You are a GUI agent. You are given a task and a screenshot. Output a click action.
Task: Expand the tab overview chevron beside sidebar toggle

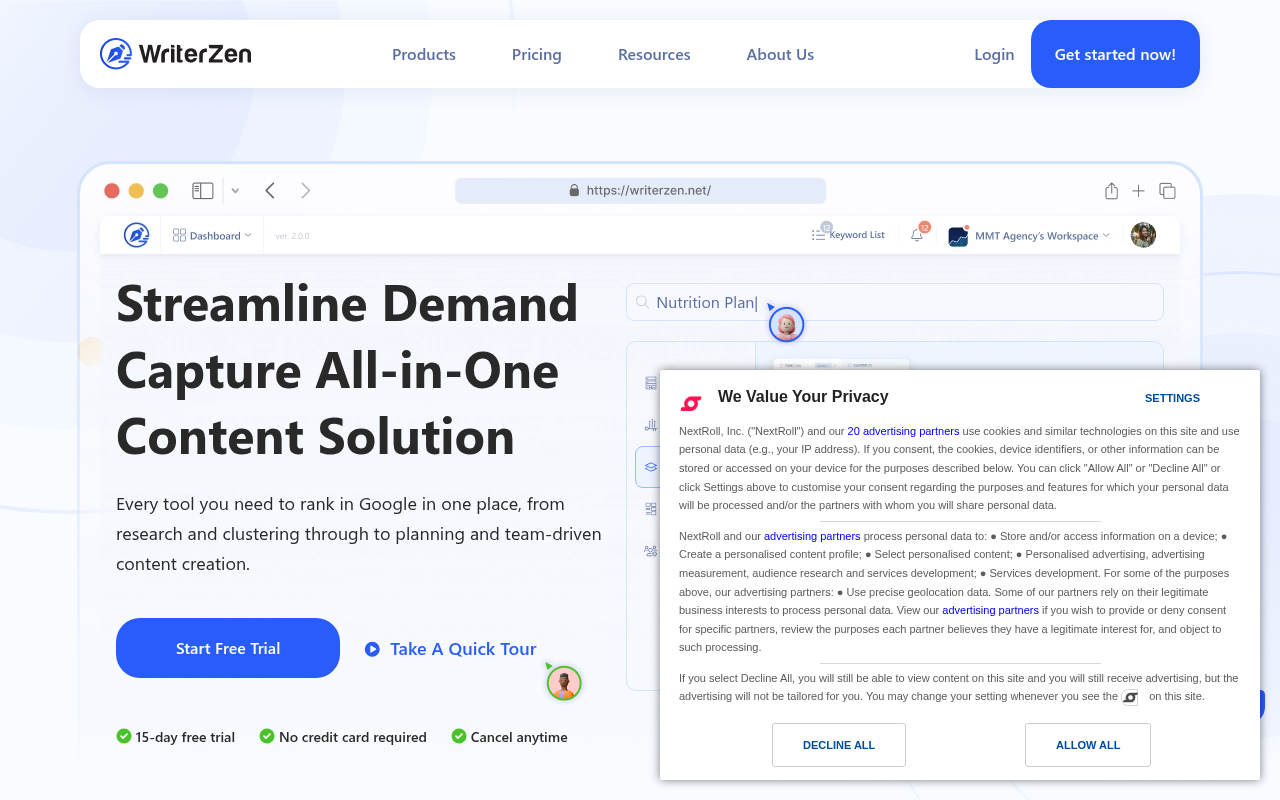[x=234, y=190]
